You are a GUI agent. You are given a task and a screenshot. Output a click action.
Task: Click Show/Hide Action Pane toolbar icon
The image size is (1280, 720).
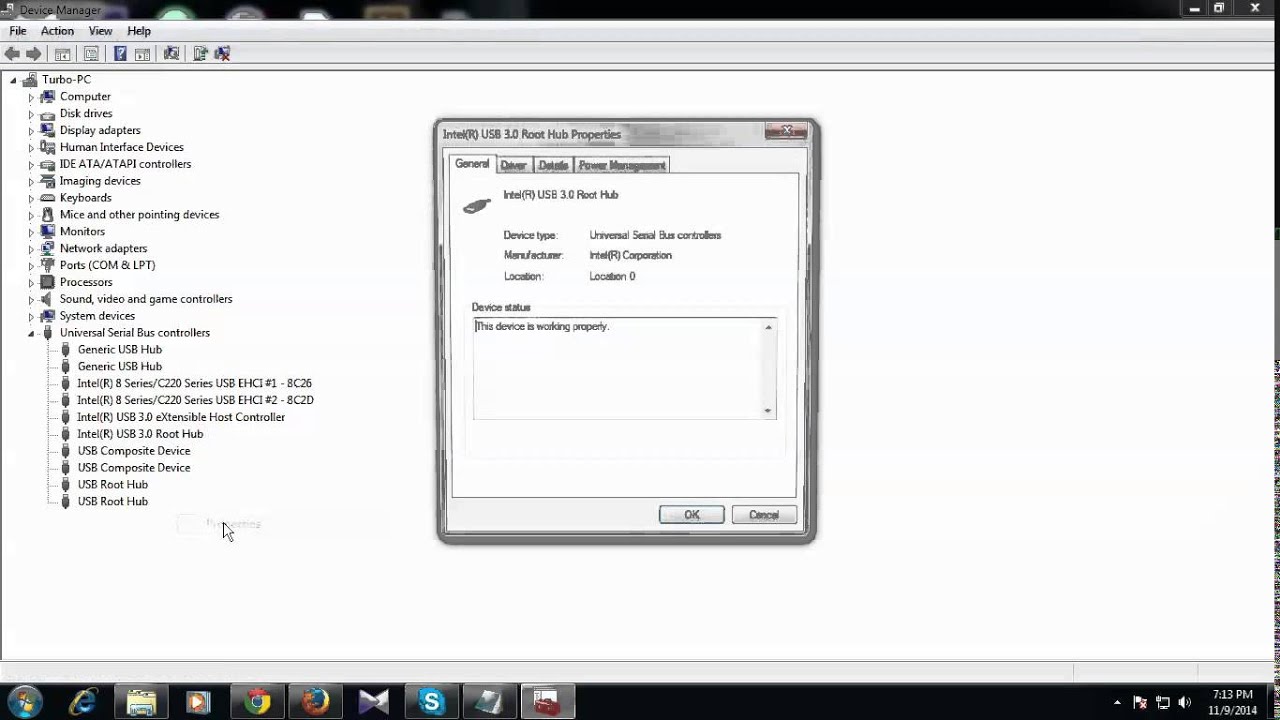point(142,54)
